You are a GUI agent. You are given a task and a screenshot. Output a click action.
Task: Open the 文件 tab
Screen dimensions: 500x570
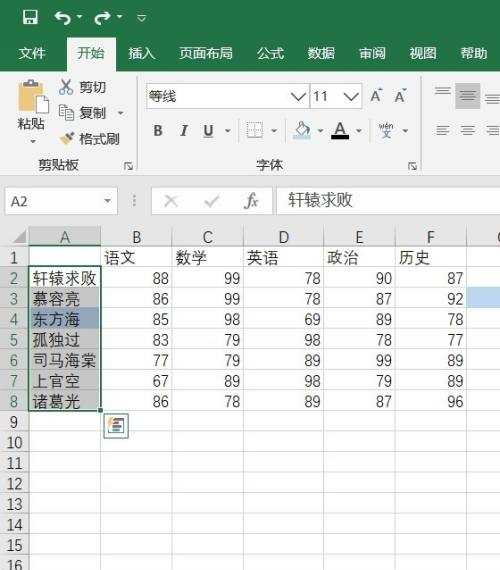tap(32, 53)
